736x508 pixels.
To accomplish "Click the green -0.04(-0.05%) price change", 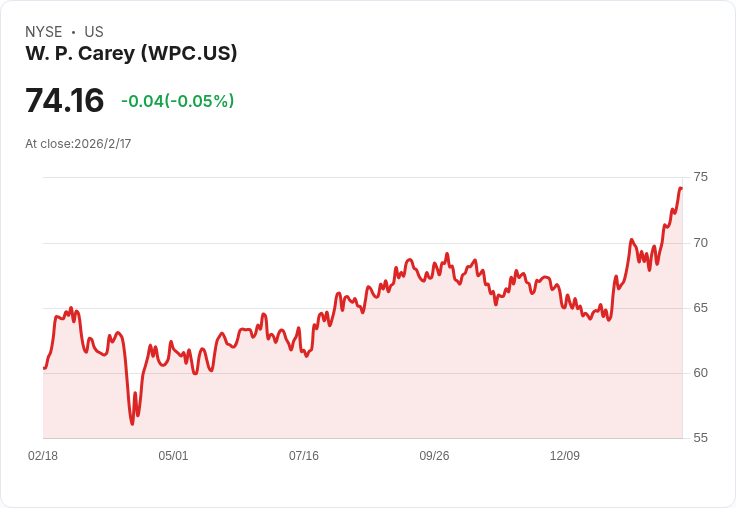I will [177, 101].
